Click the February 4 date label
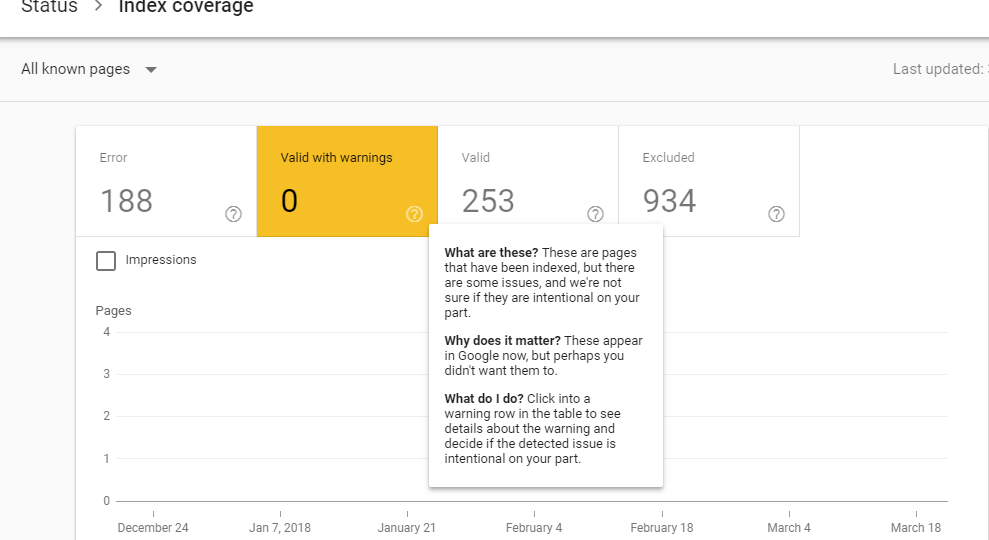The image size is (989, 540). pyautogui.click(x=534, y=527)
